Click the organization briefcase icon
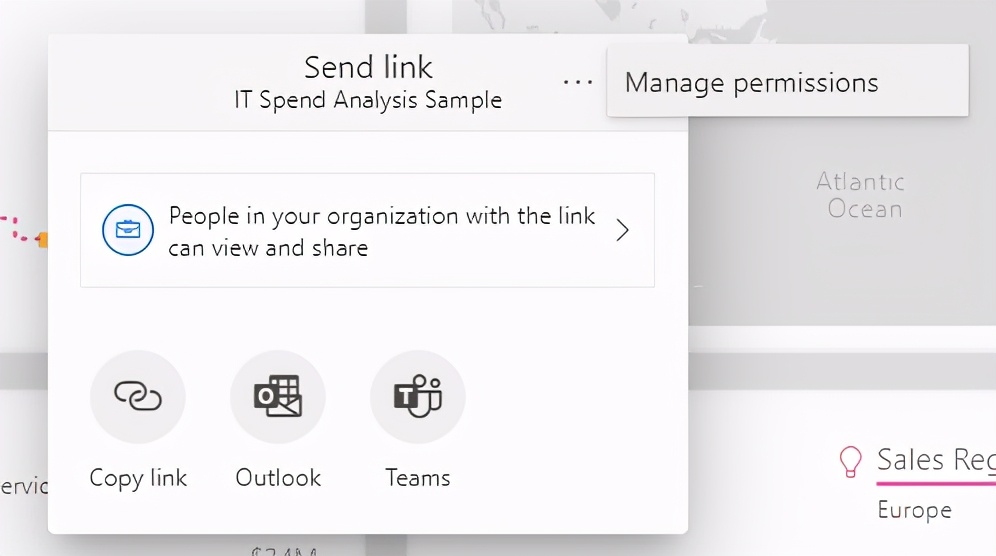The image size is (996, 556). click(128, 230)
